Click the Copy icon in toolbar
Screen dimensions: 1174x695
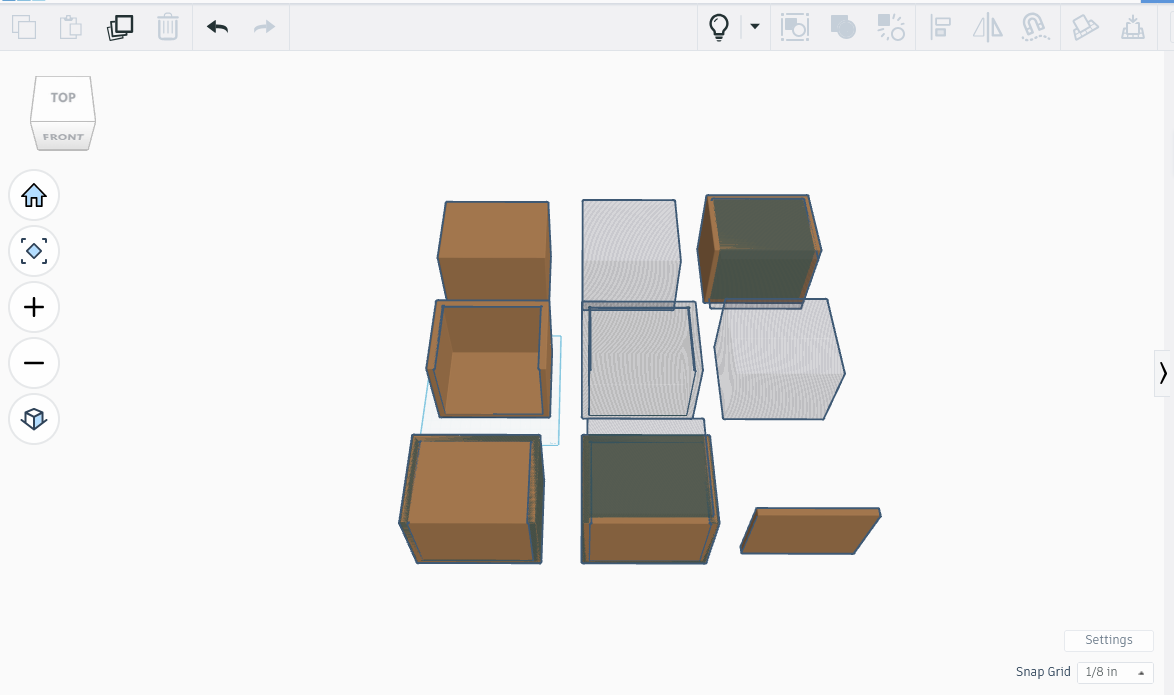(x=24, y=27)
